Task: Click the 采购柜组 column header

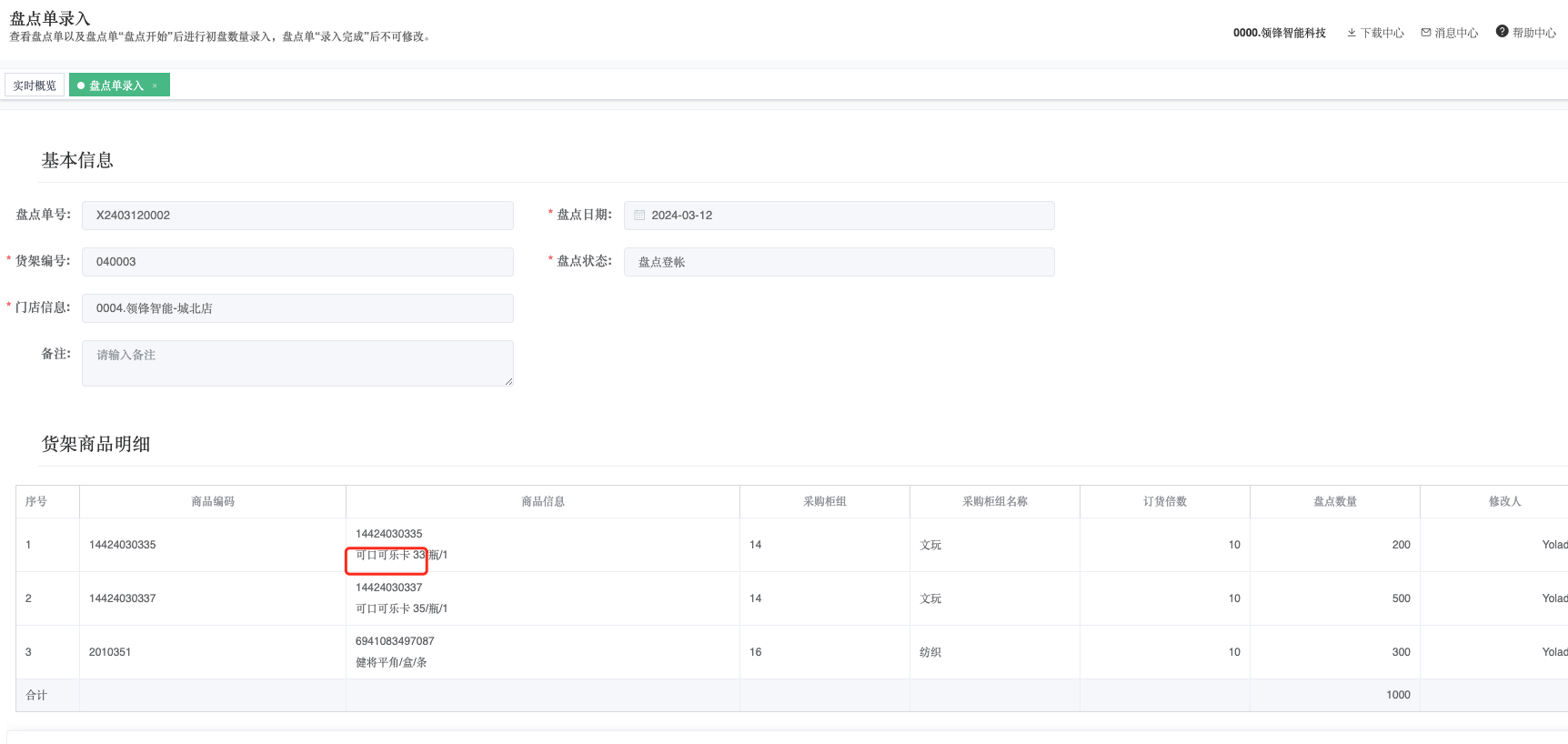Action: pos(825,501)
